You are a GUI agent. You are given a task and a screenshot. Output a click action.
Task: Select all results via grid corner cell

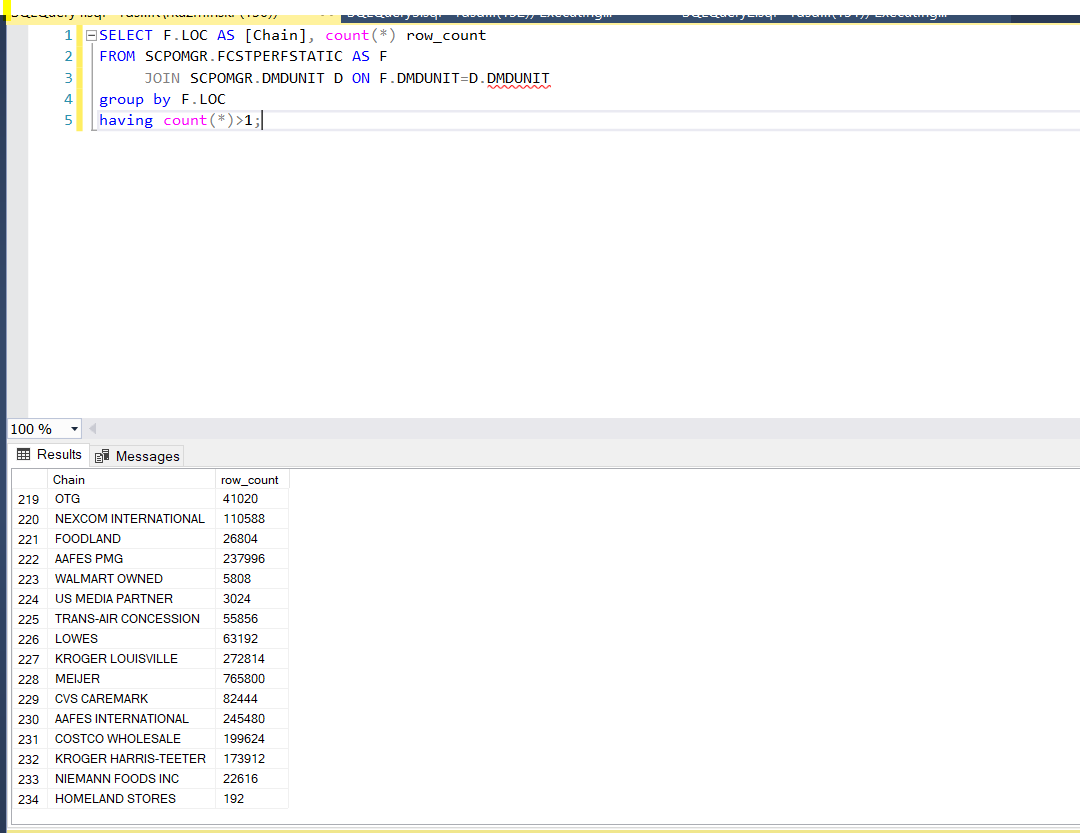[x=28, y=480]
